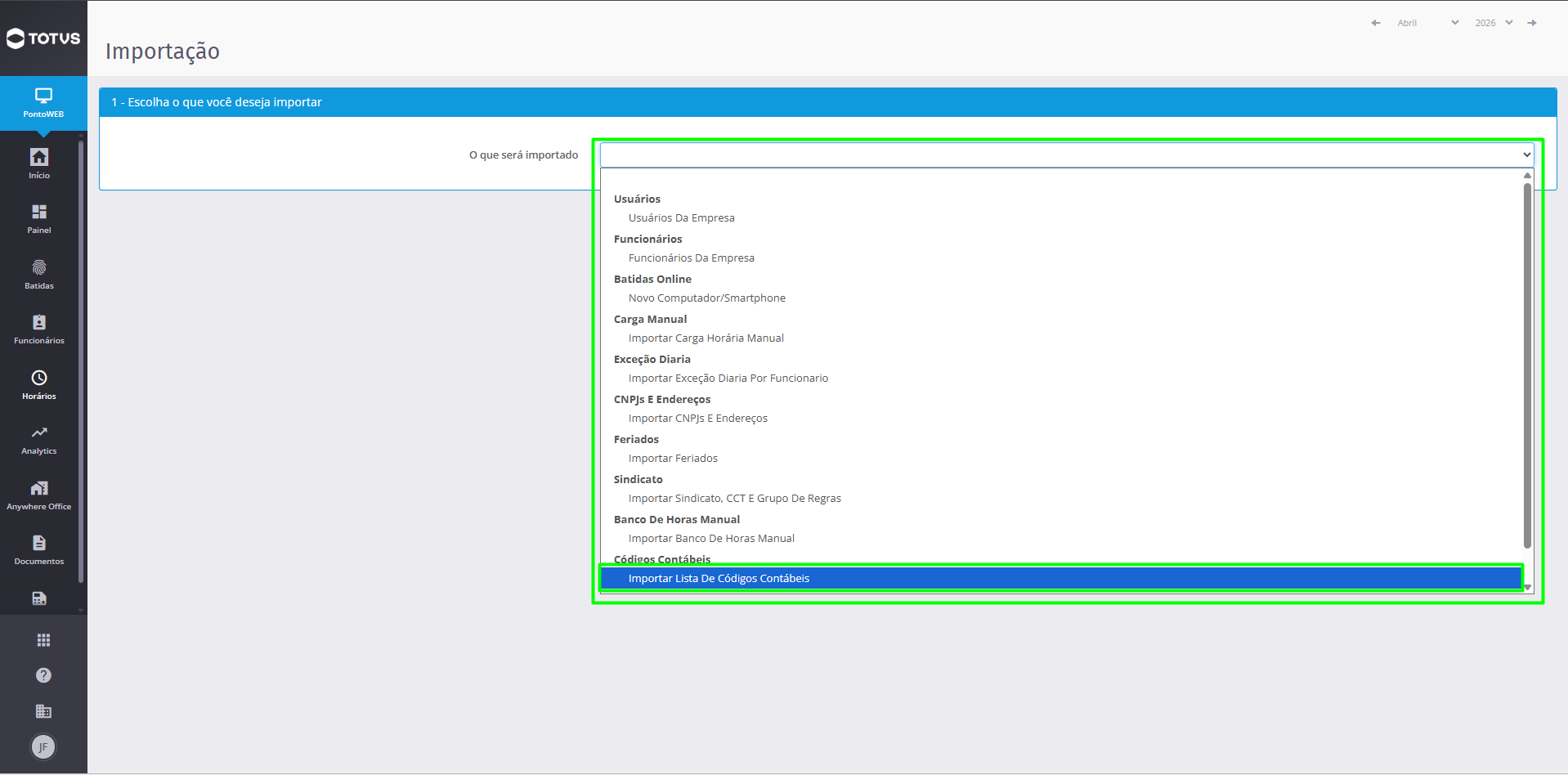Select 'Importar Sindicato, CCT E Grupo De Regras'
The width and height of the screenshot is (1568, 775).
1061,499
